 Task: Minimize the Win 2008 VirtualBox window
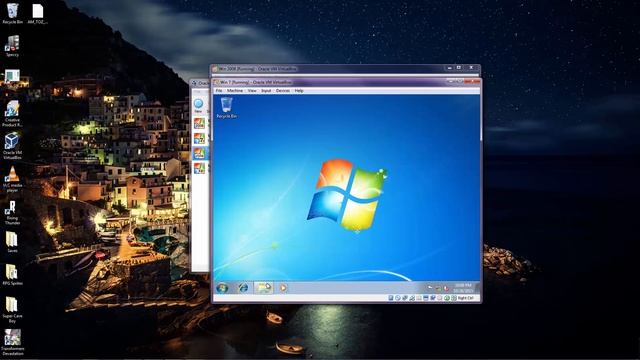[x=449, y=68]
